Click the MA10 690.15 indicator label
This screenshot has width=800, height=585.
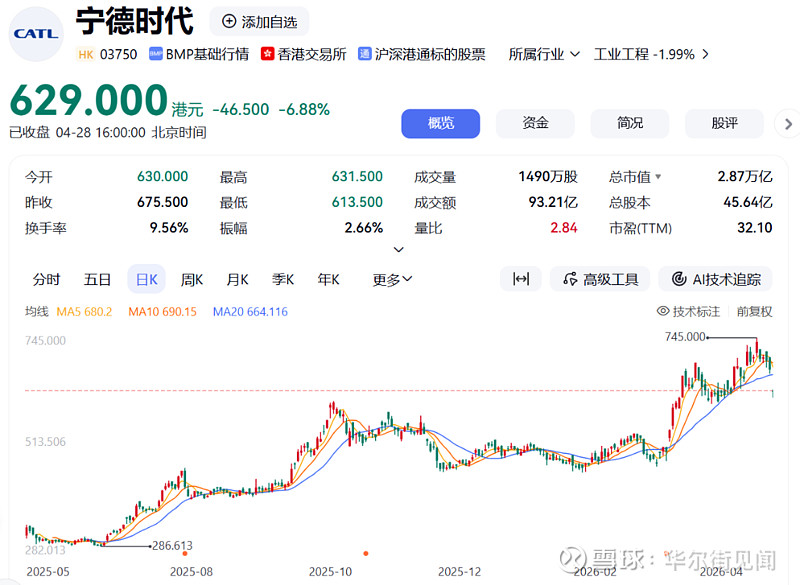click(162, 312)
